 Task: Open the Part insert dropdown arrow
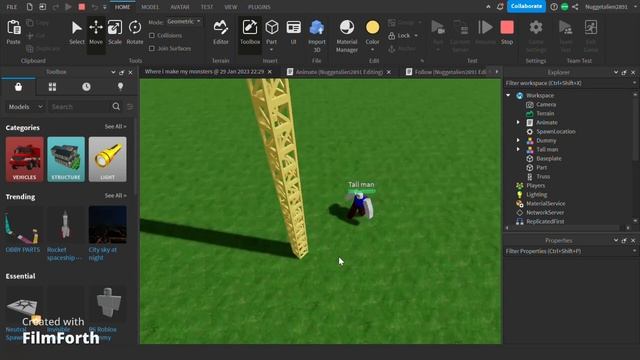(x=271, y=50)
